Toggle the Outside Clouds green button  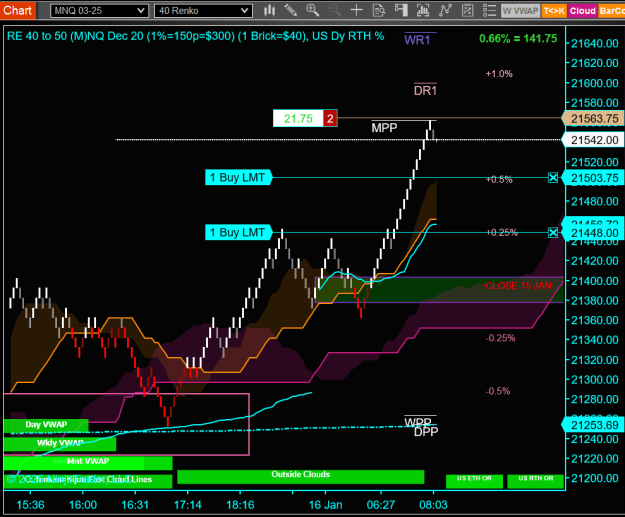301,476
